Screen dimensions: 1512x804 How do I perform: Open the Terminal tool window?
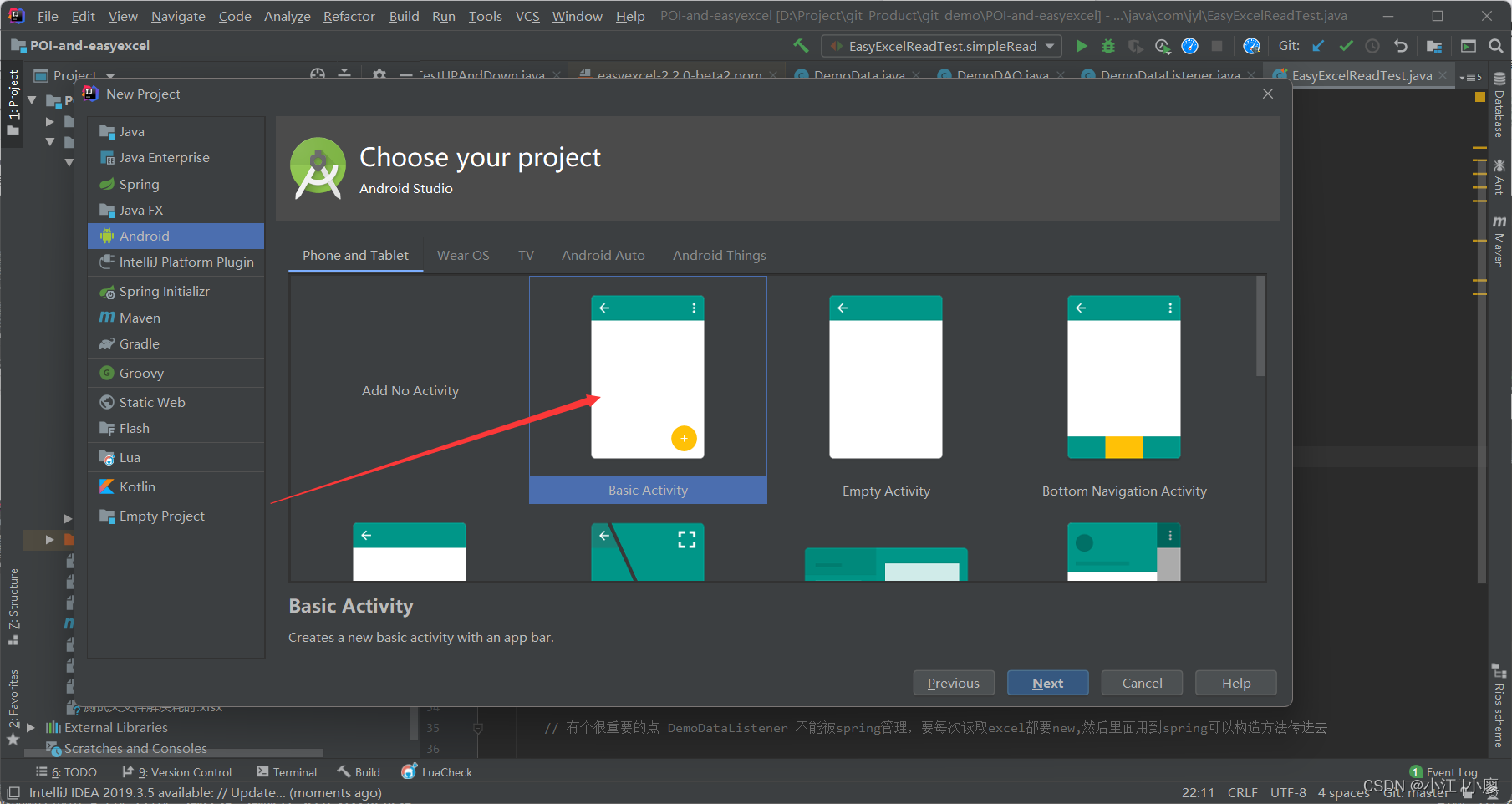287,772
